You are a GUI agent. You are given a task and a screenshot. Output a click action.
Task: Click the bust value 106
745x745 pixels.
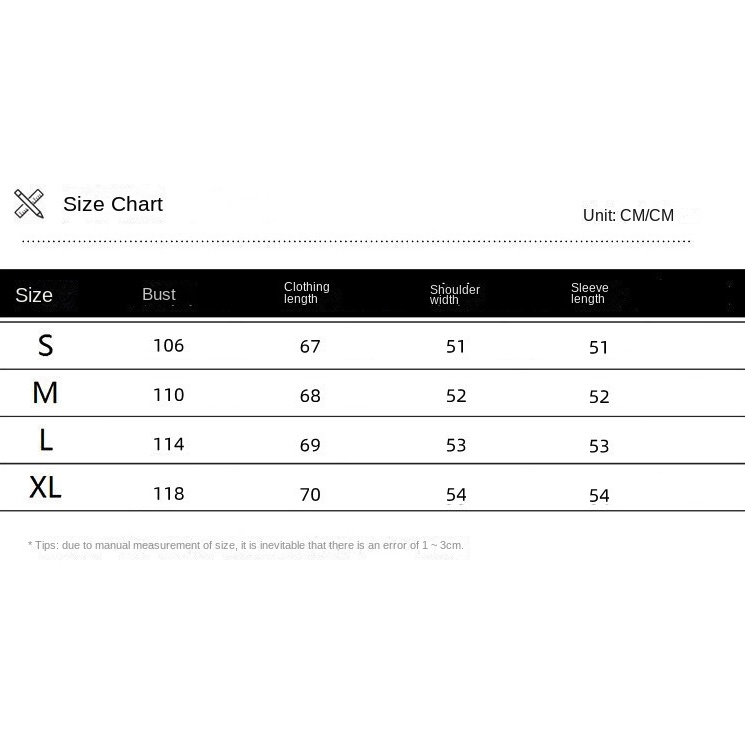tap(168, 345)
